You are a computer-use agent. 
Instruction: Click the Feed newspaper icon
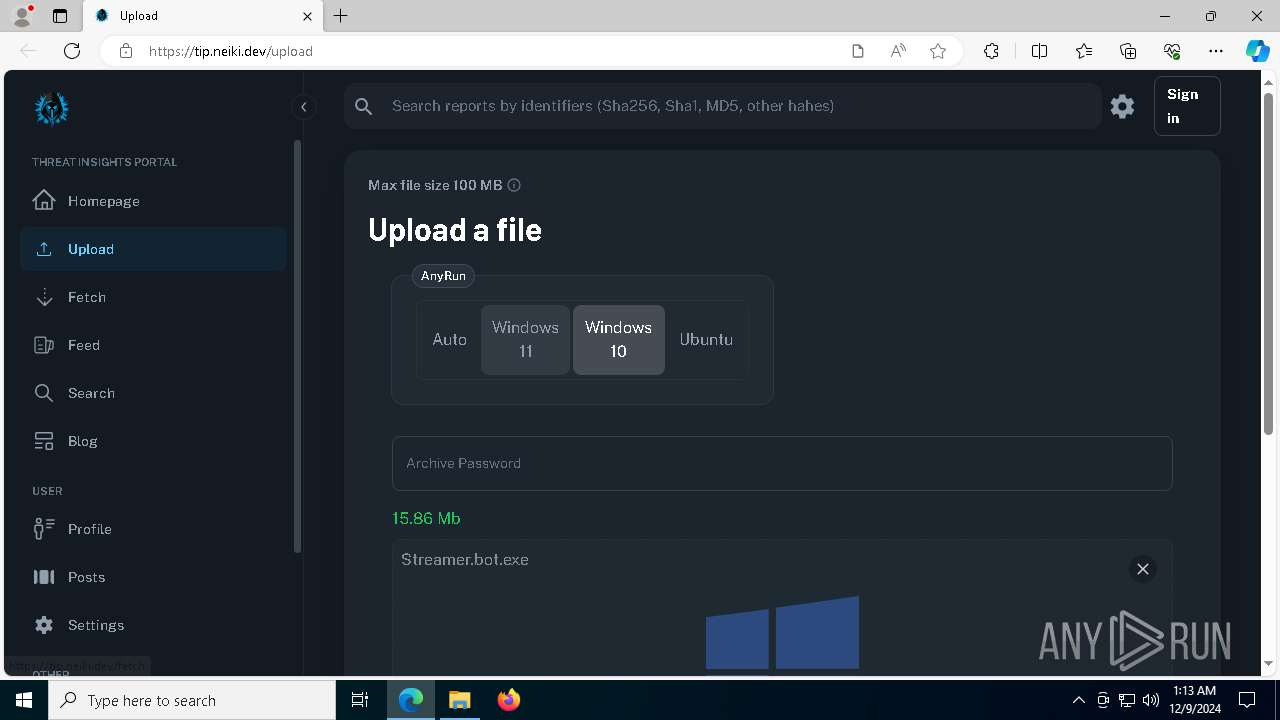[44, 345]
